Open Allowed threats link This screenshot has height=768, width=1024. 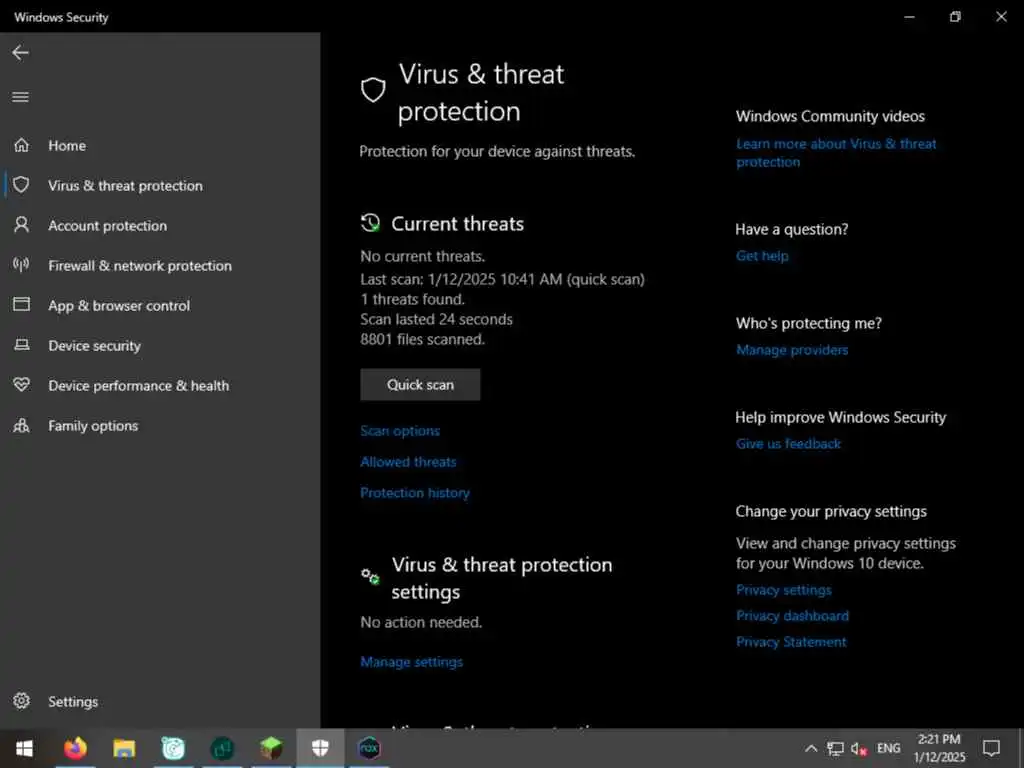click(408, 462)
